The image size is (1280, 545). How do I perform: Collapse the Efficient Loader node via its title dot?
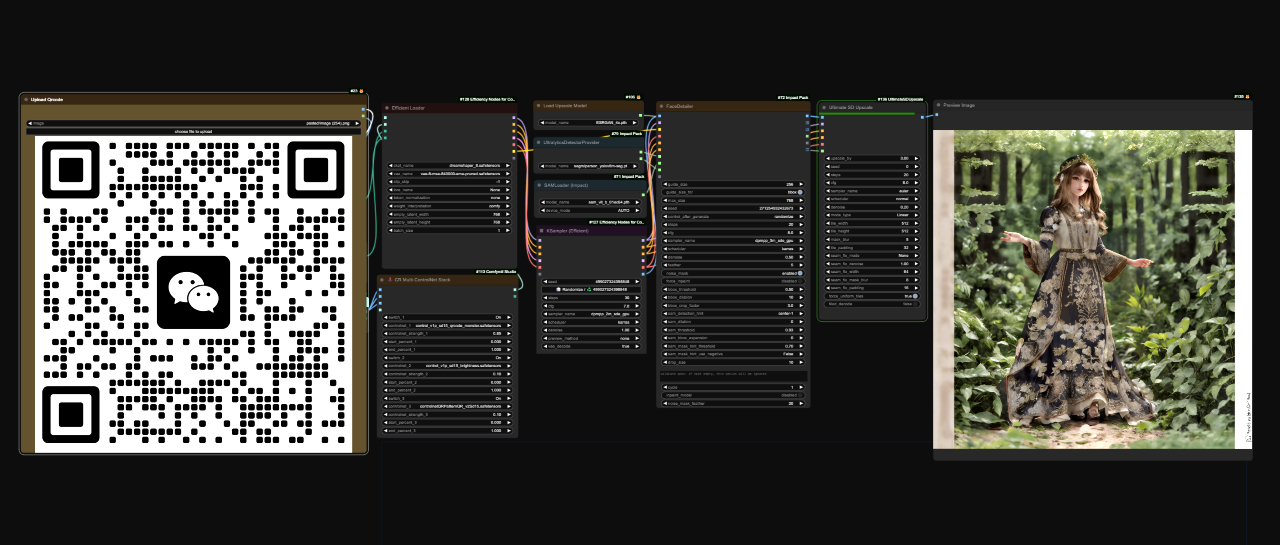tap(386, 108)
